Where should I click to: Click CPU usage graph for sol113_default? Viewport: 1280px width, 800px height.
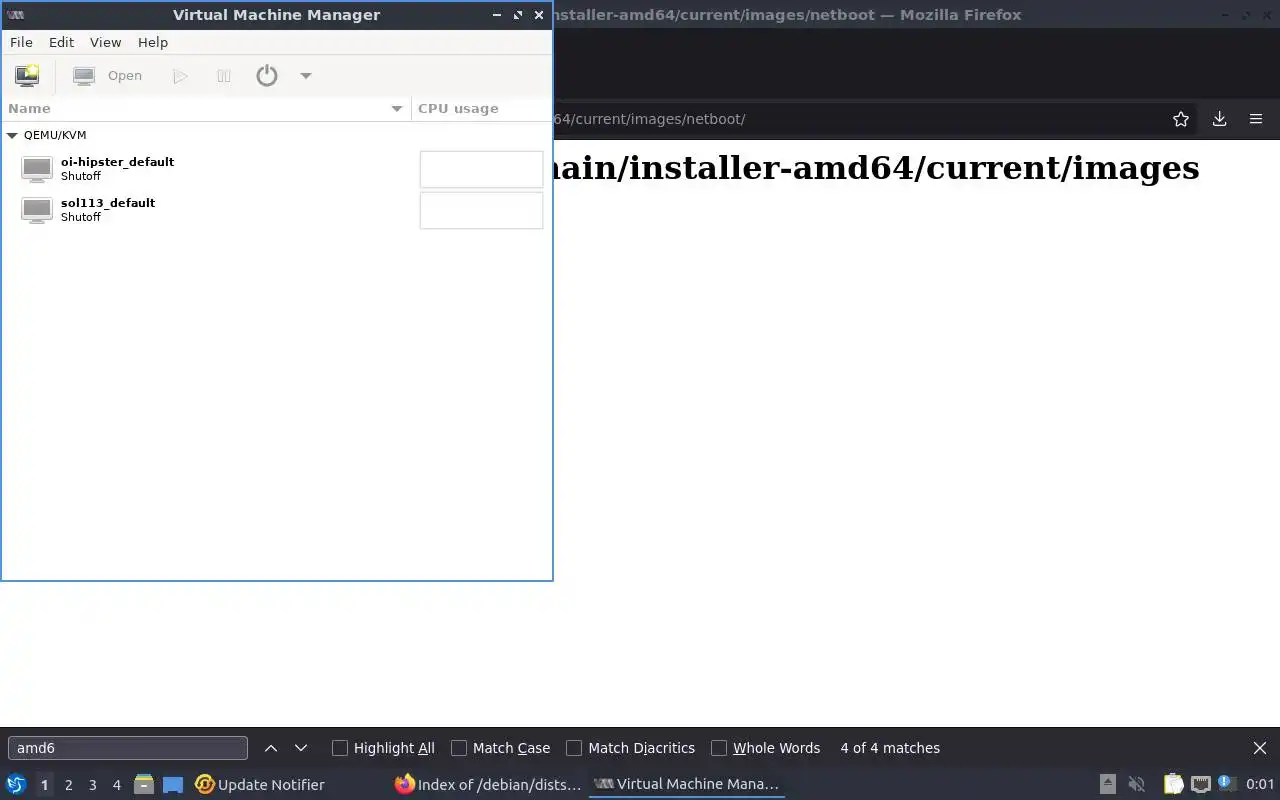[x=481, y=210]
